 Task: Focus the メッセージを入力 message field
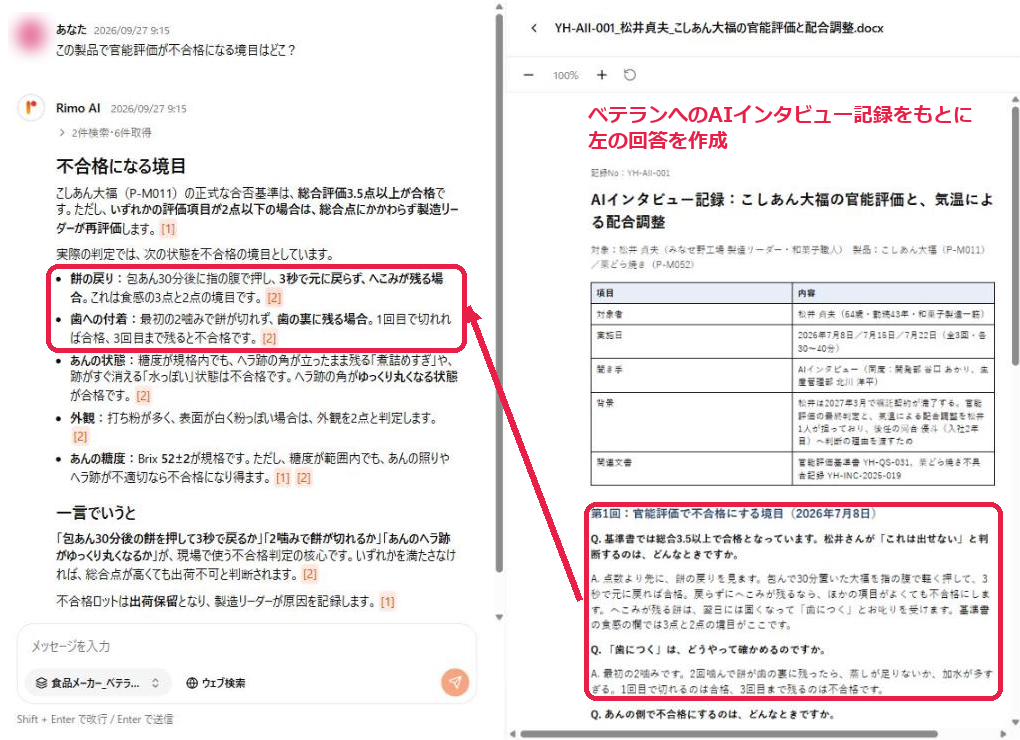point(247,646)
